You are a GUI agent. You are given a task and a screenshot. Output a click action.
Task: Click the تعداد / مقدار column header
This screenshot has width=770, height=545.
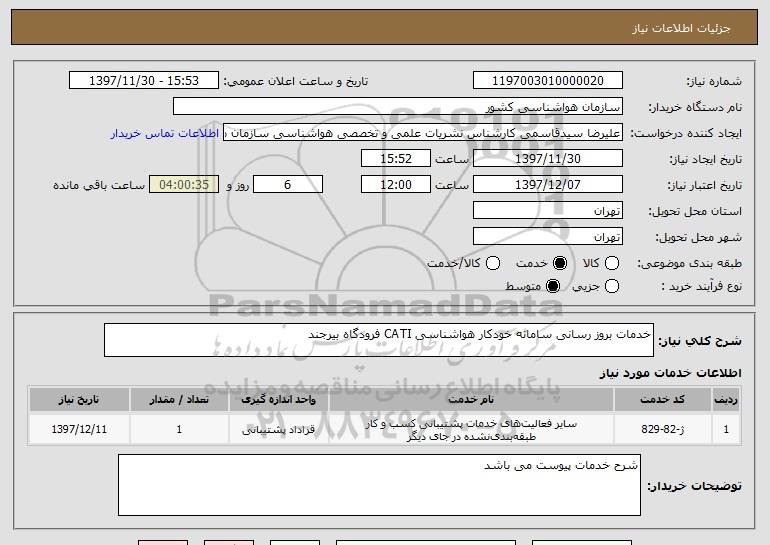pyautogui.click(x=179, y=400)
